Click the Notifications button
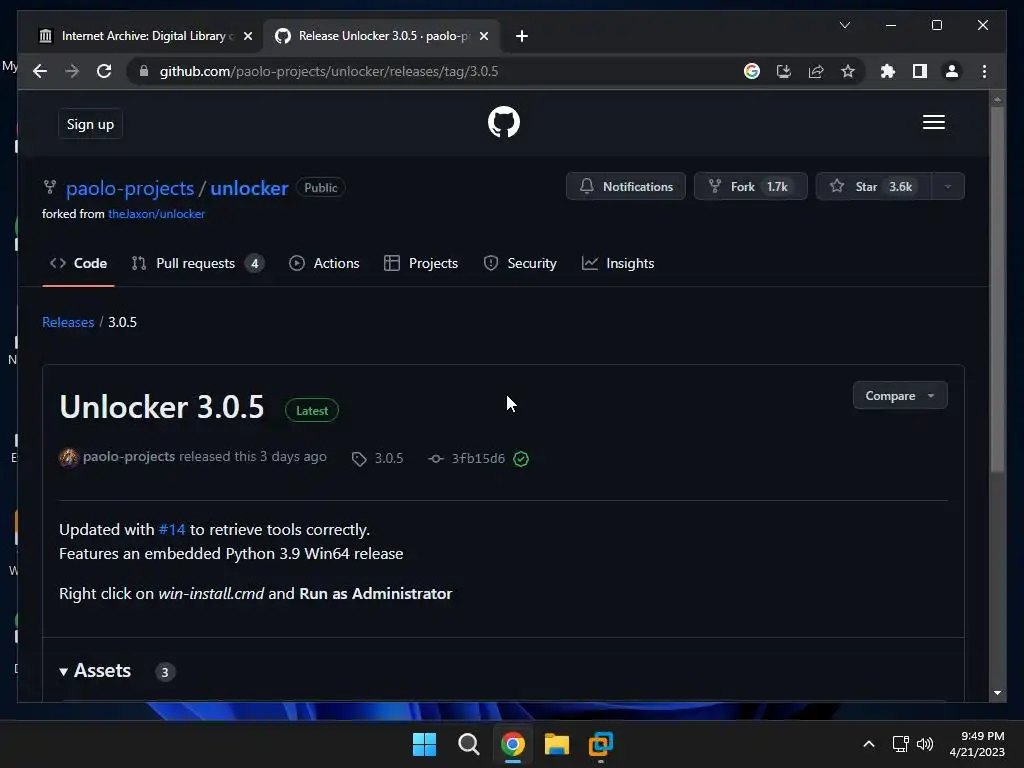This screenshot has width=1024, height=768. pos(626,186)
